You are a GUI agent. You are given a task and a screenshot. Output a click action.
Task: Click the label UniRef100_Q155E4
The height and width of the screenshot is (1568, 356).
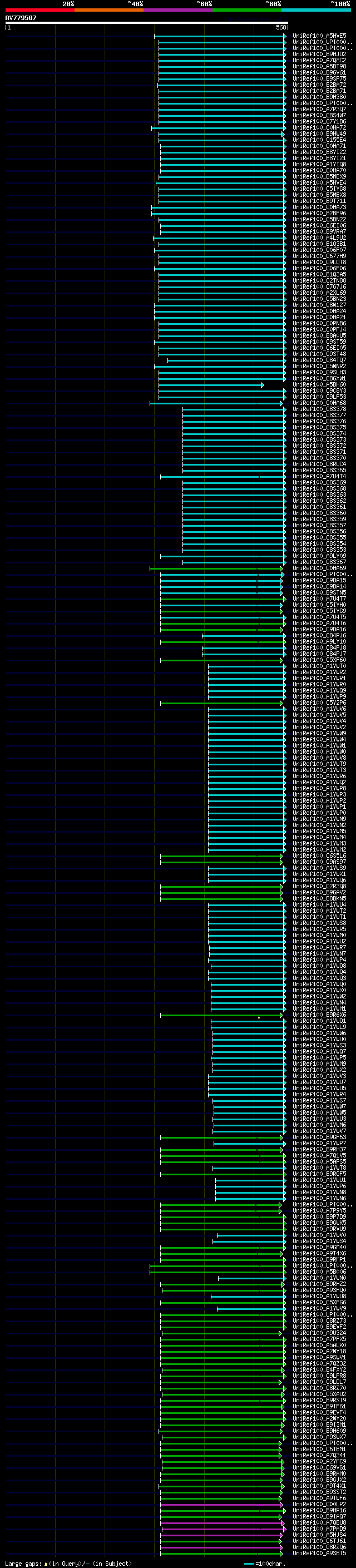pyautogui.click(x=319, y=140)
